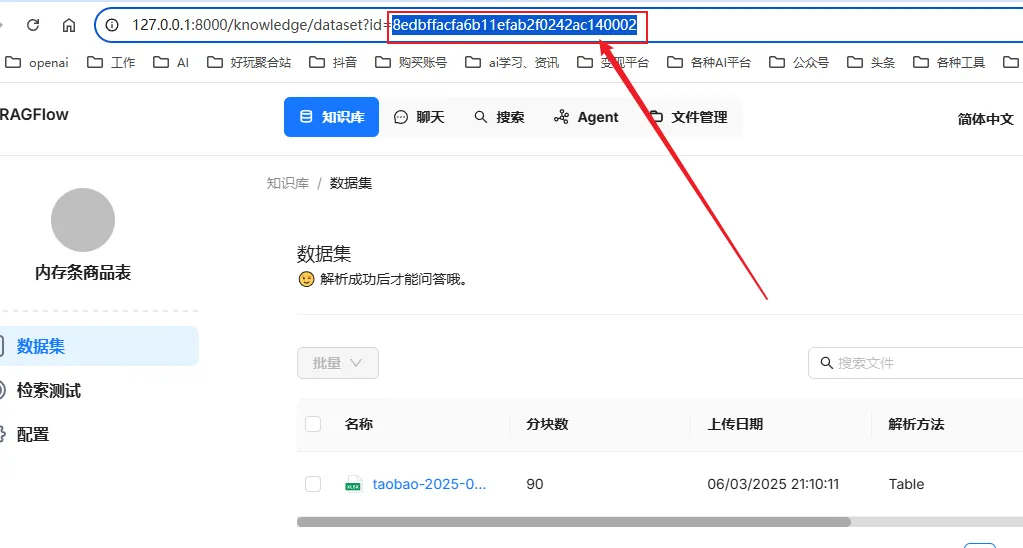1023x548 pixels.
Task: Toggle the select-all checkbox in table header
Action: click(313, 424)
